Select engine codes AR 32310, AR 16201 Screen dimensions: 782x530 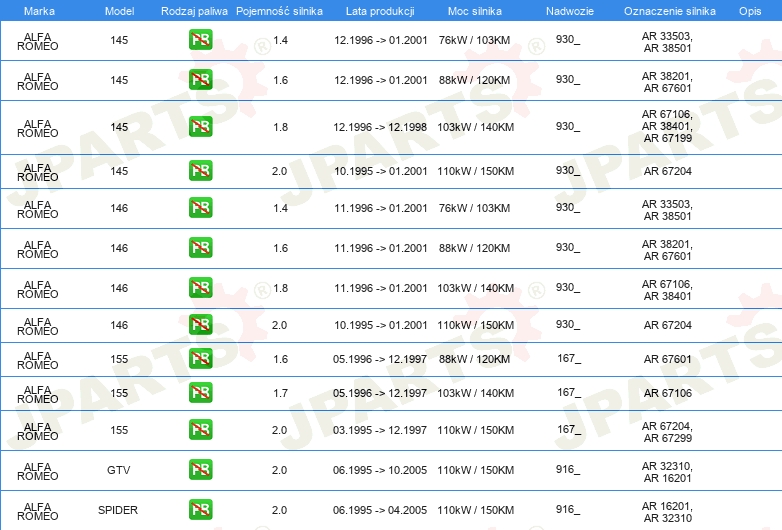point(667,472)
